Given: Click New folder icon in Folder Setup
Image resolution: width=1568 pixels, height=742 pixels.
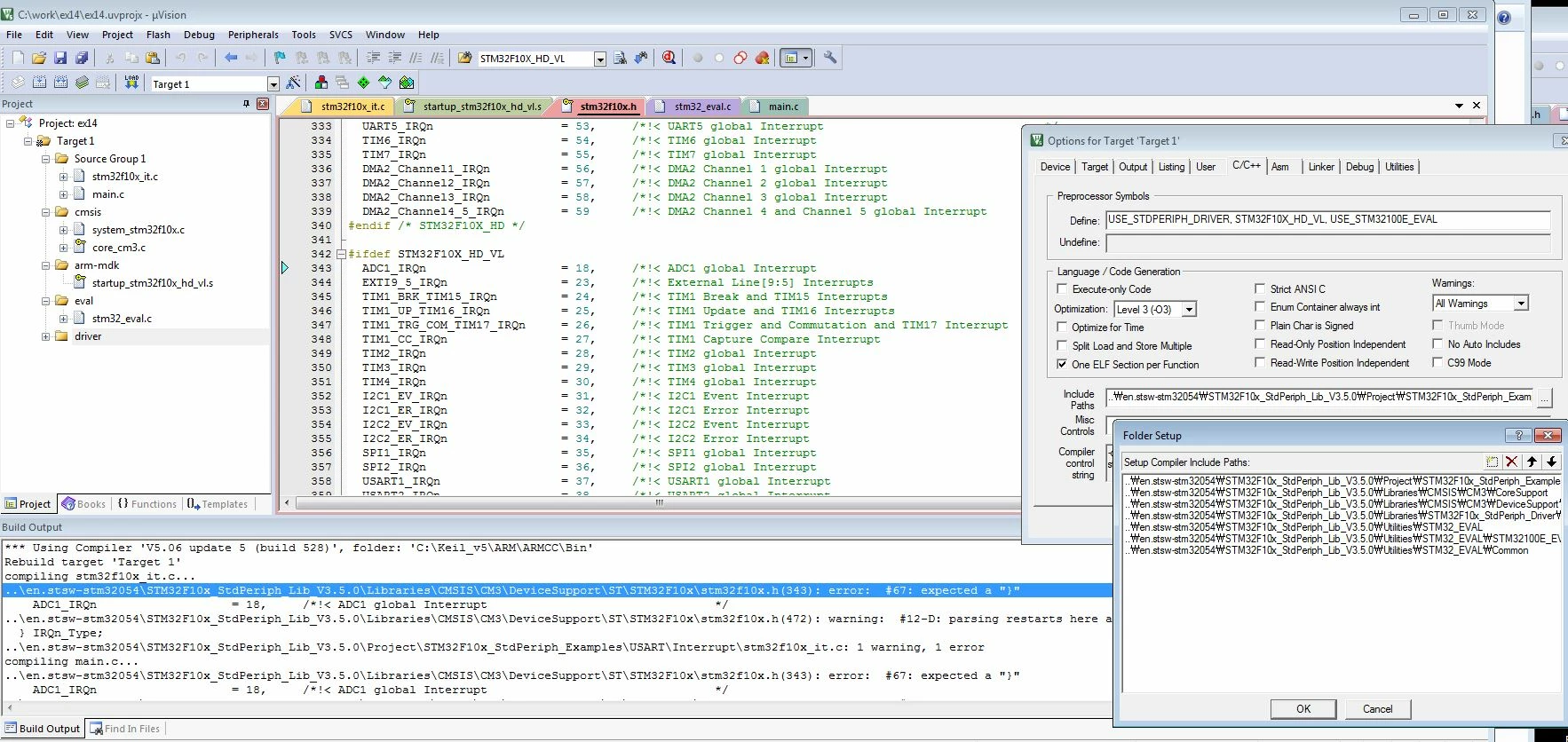Looking at the screenshot, I should (x=1492, y=462).
